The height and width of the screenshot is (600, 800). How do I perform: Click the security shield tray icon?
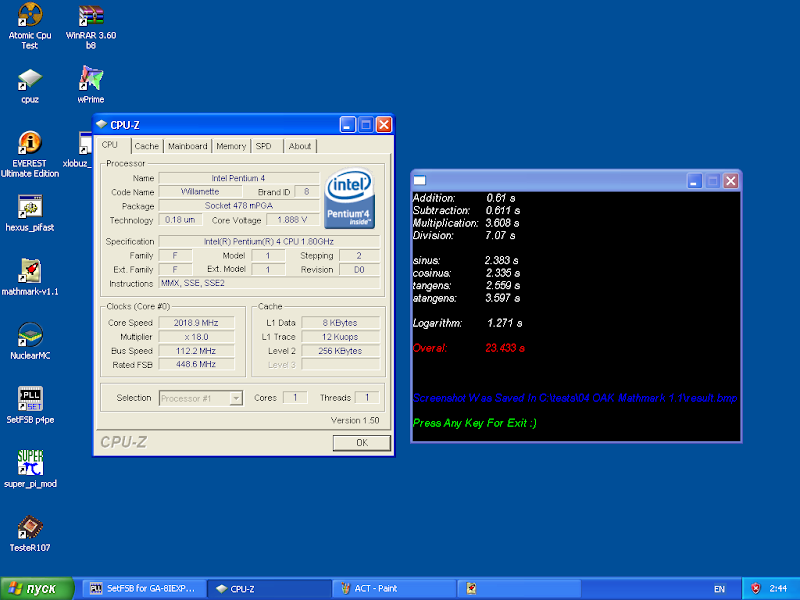coord(756,588)
